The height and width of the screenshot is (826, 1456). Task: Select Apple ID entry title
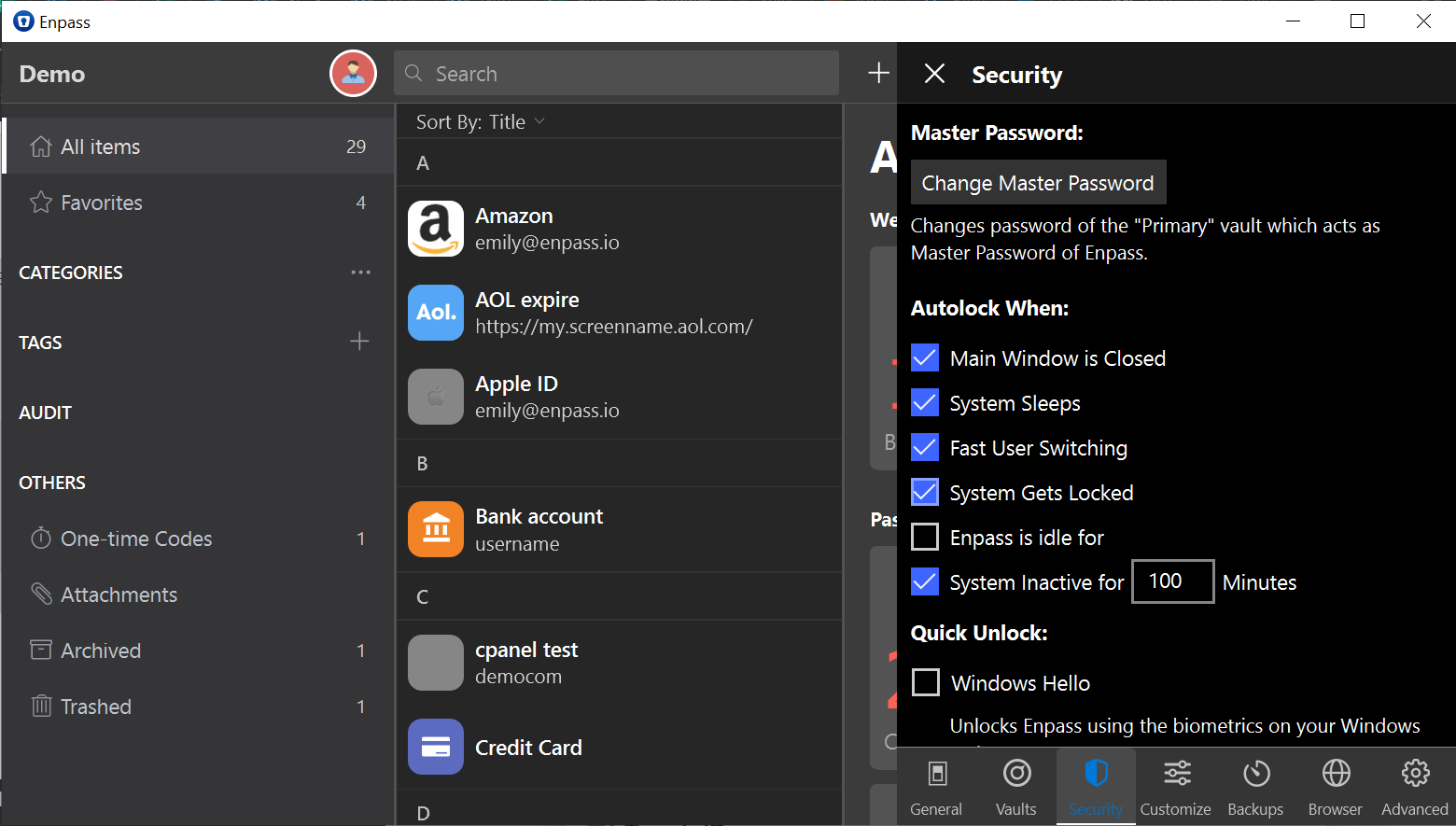coord(516,384)
